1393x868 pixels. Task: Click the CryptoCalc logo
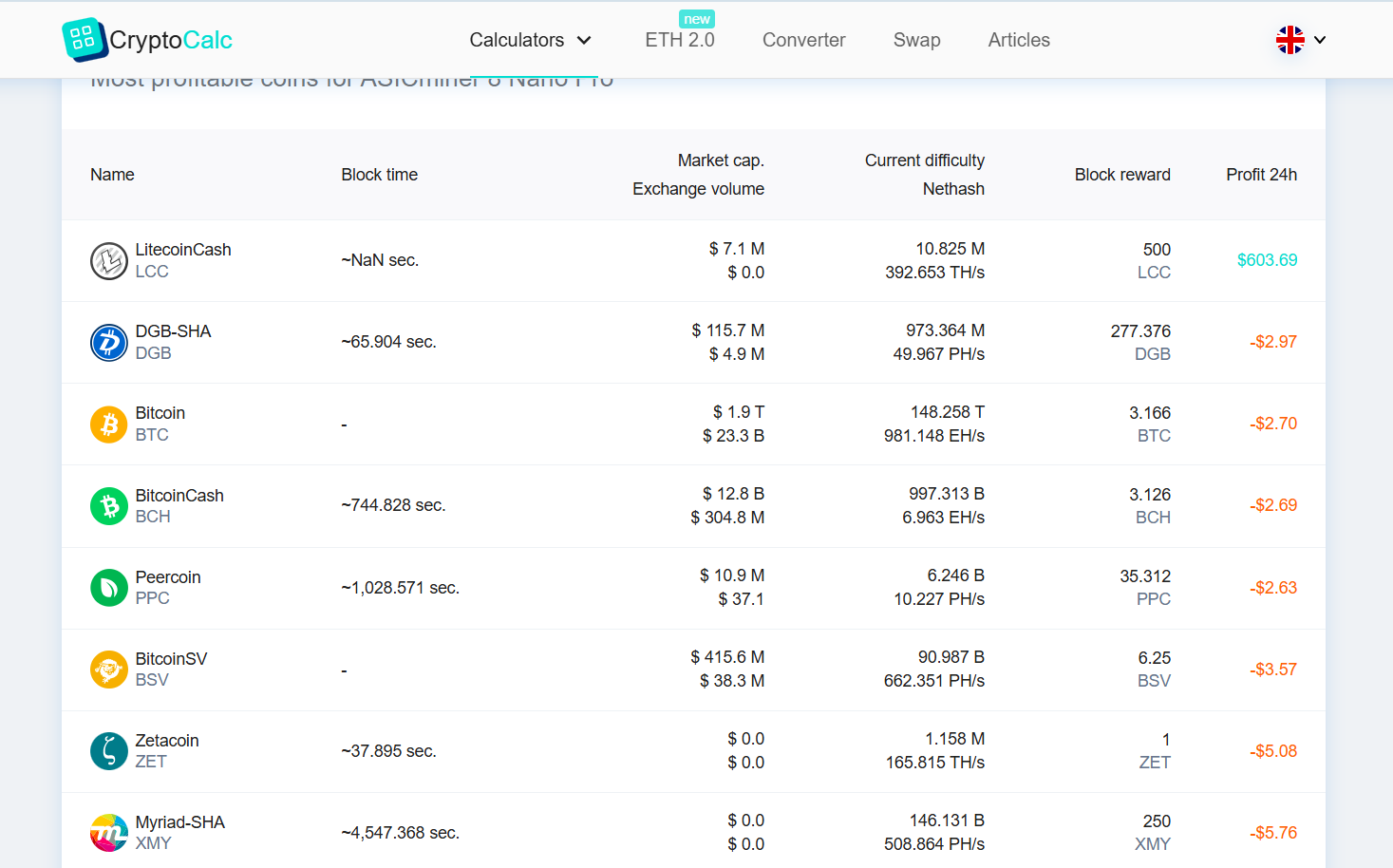pos(147,39)
